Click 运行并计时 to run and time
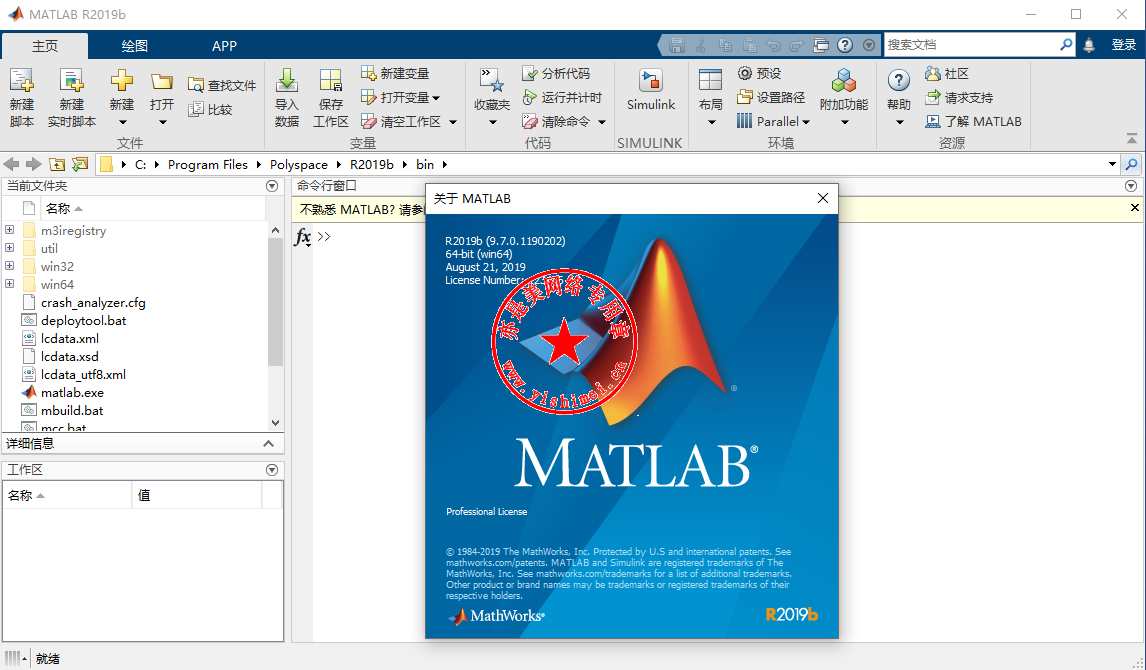This screenshot has width=1146, height=670. [x=562, y=97]
